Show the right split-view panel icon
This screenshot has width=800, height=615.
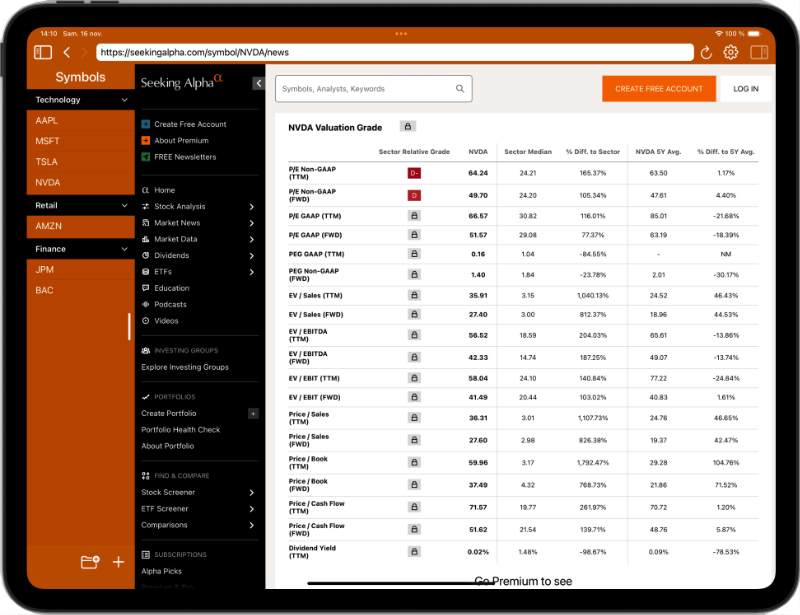758,53
